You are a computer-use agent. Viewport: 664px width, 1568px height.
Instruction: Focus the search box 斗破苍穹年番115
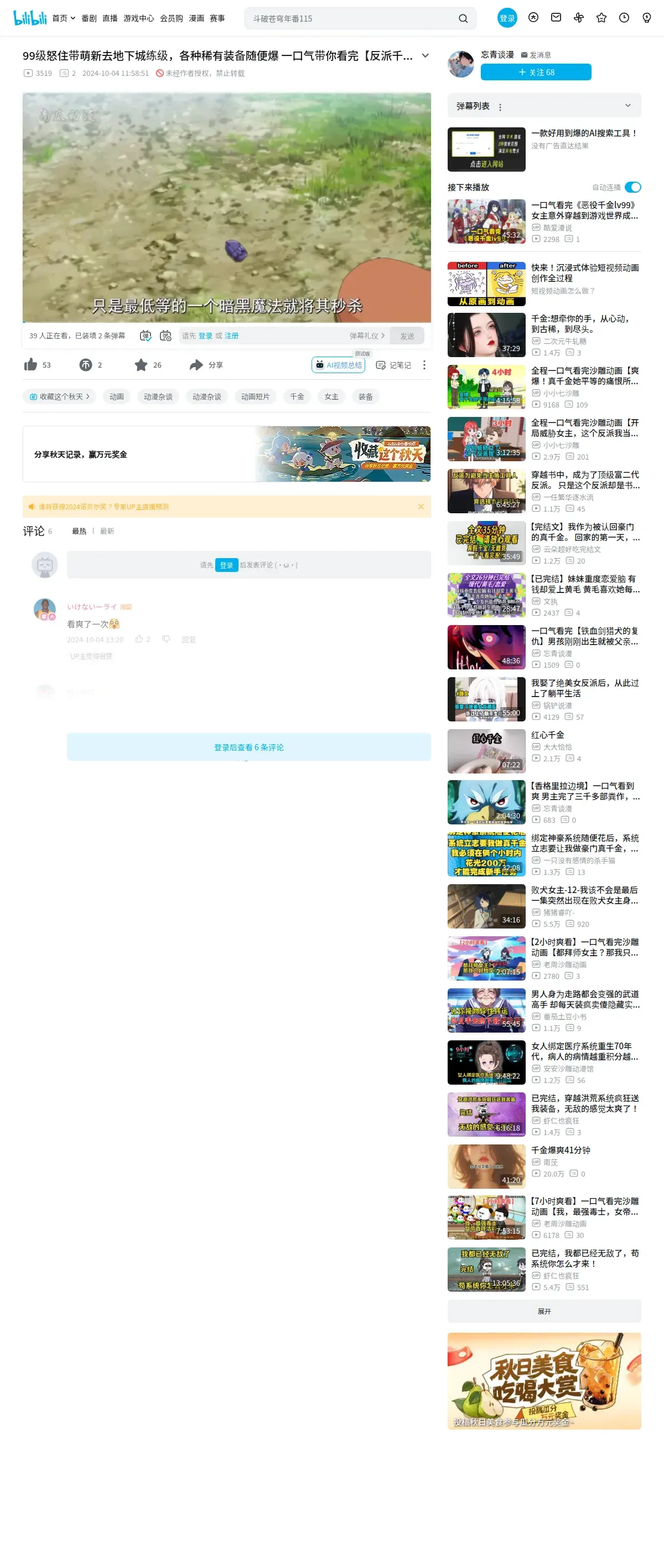click(351, 19)
